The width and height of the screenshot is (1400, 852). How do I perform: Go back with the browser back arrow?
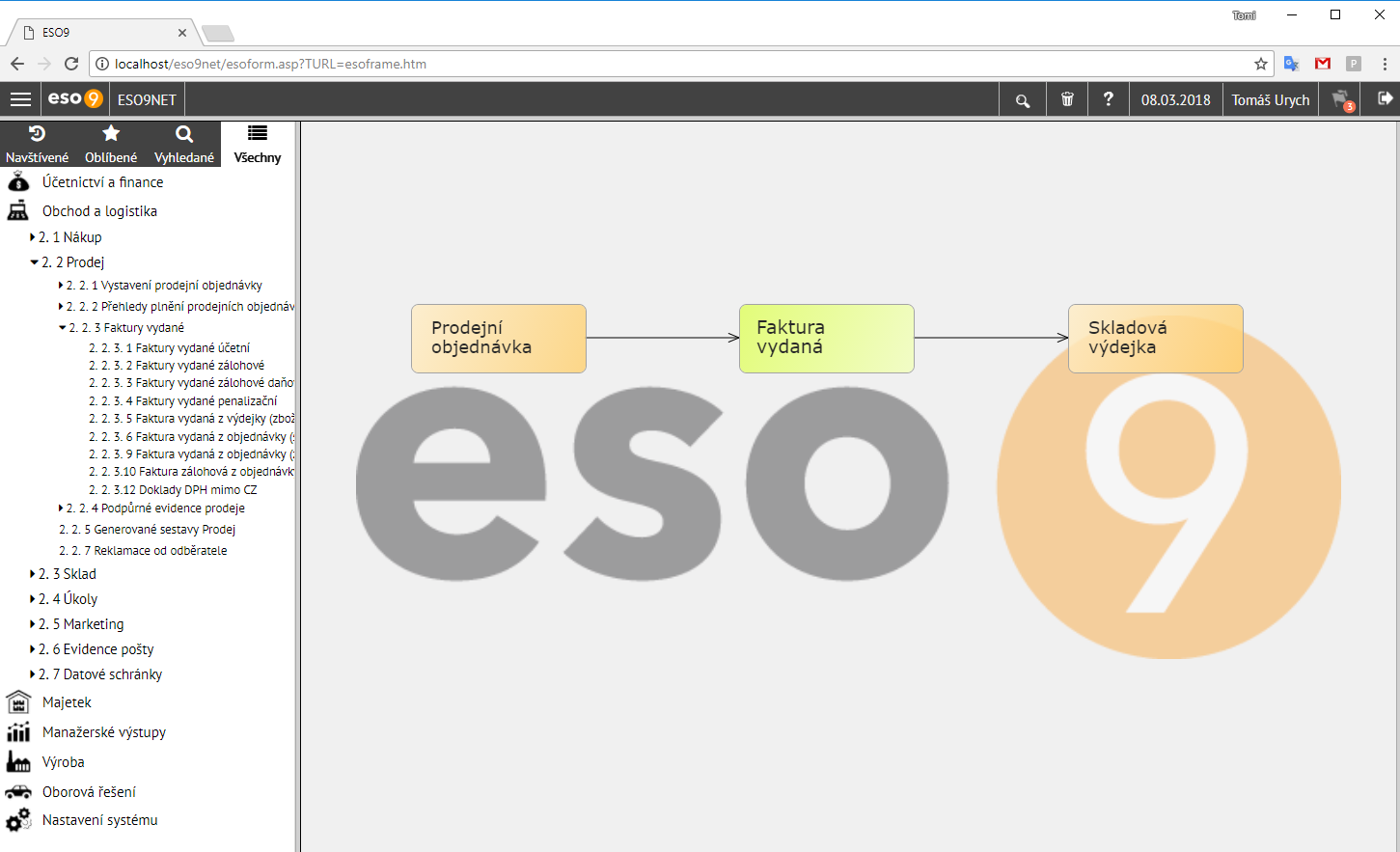point(17,64)
